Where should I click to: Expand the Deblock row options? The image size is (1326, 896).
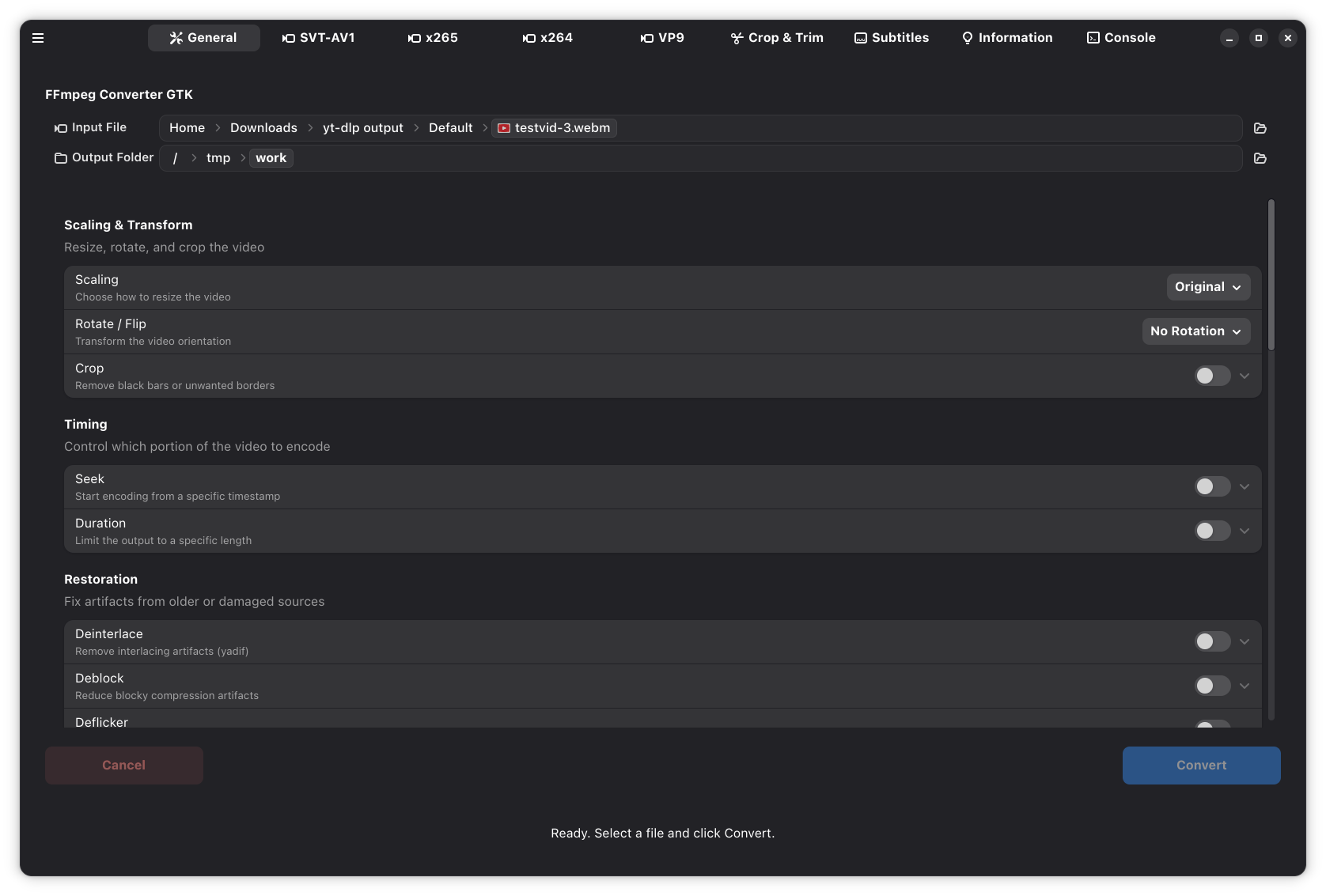tap(1245, 686)
